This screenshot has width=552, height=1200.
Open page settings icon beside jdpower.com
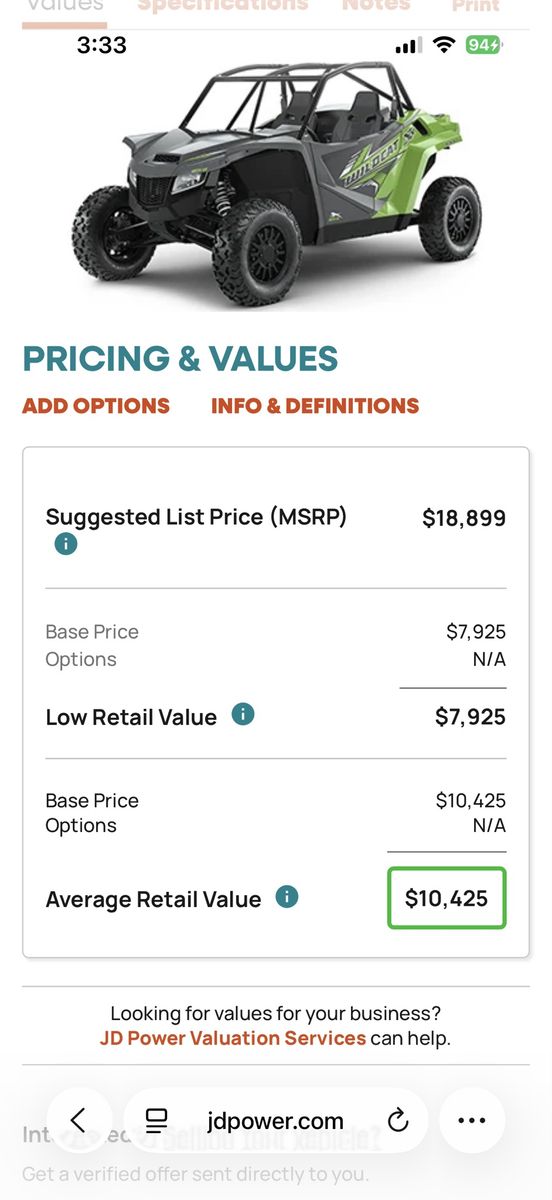tap(156, 1121)
